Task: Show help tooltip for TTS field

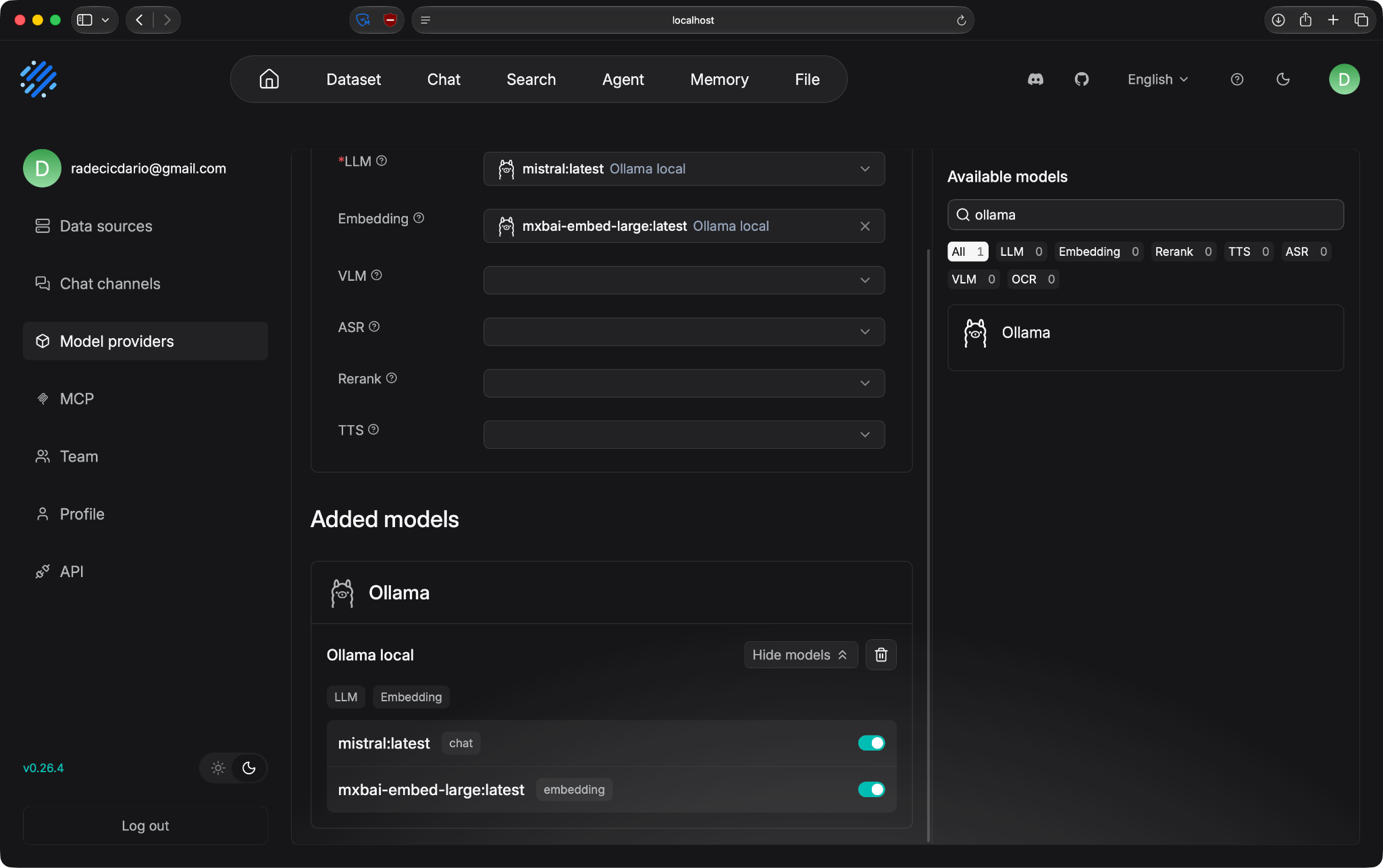Action: (373, 429)
